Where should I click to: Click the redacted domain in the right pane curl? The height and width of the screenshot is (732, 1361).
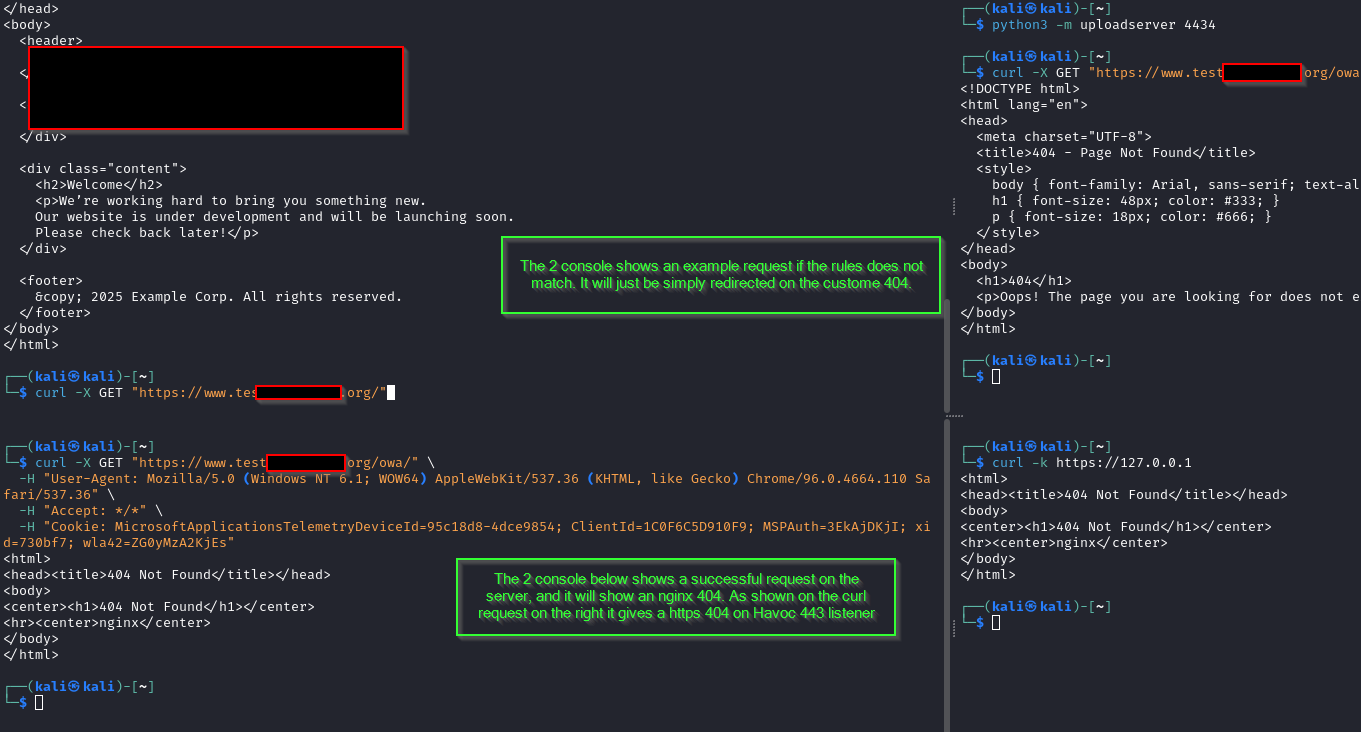(x=1262, y=72)
